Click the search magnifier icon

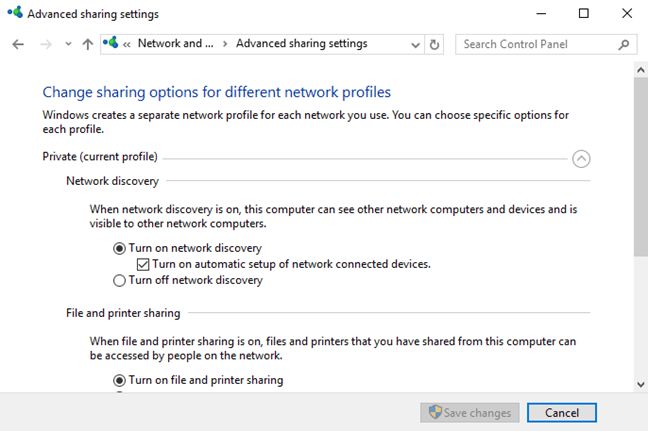click(624, 44)
